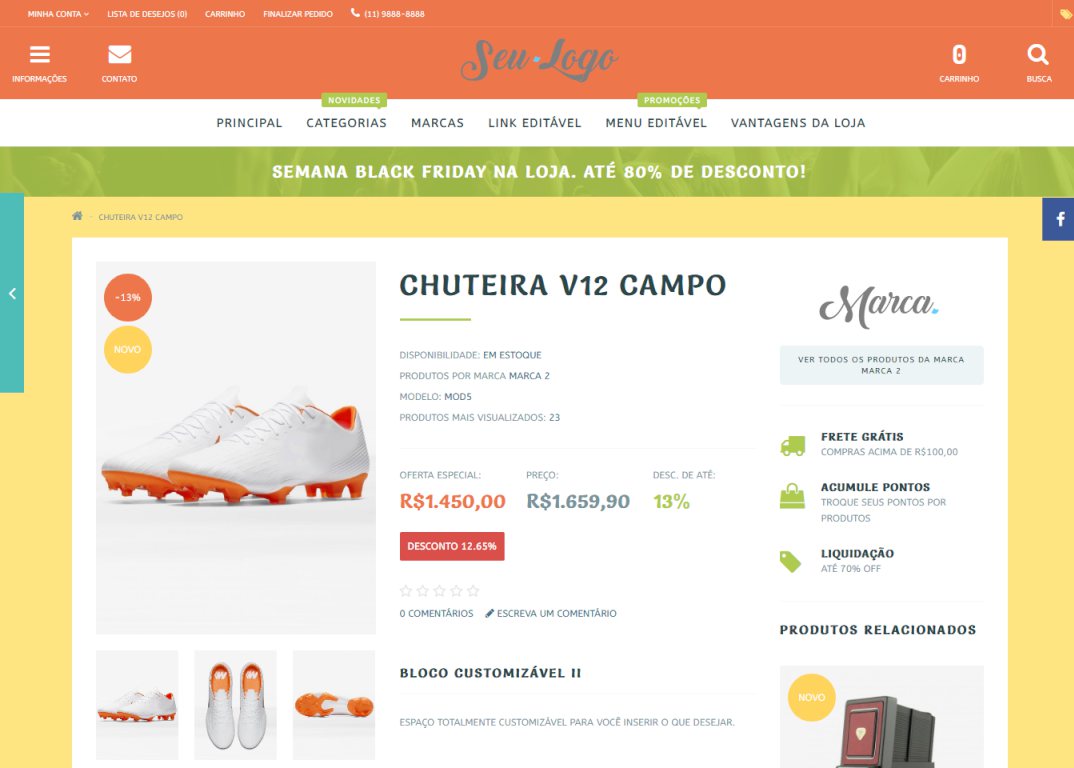Click the Contato envelope icon

120,54
